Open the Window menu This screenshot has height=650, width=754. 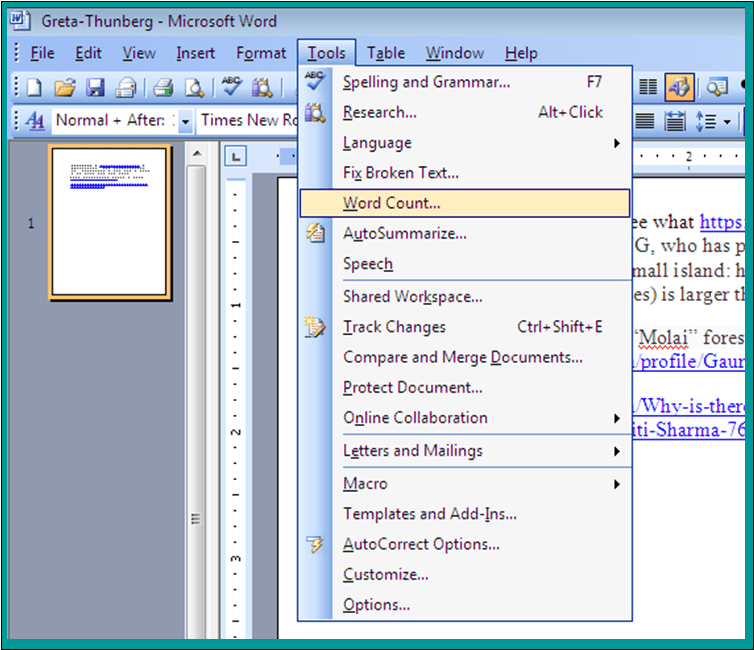[x=454, y=53]
